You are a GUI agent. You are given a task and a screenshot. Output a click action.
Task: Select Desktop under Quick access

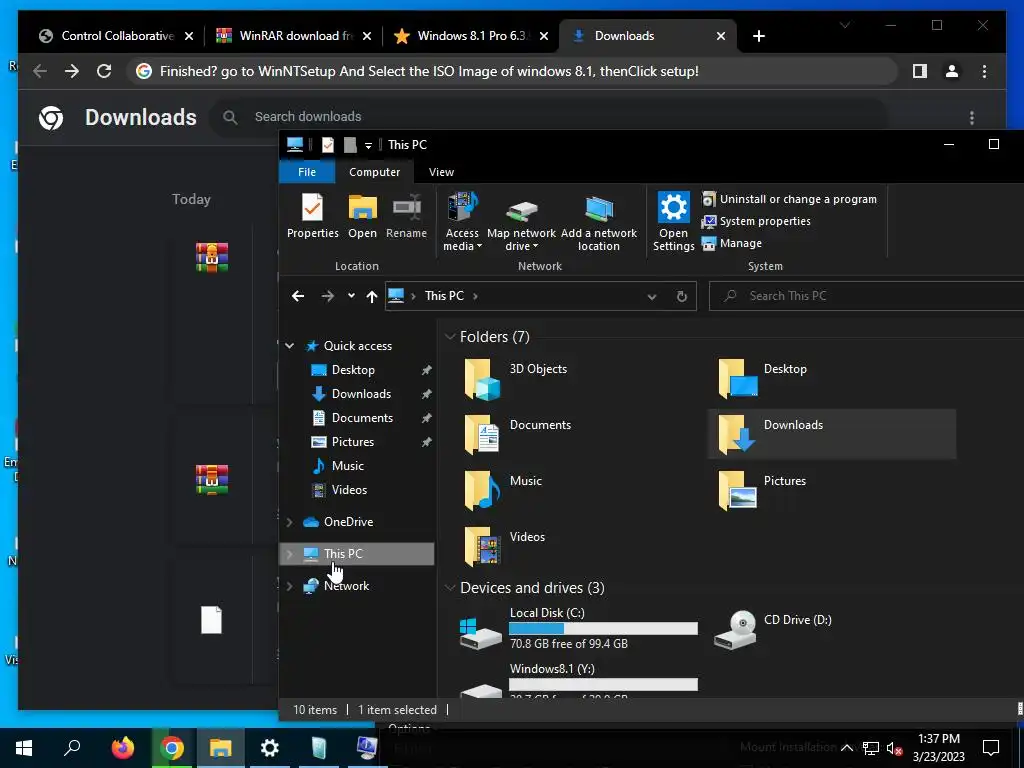pos(353,370)
